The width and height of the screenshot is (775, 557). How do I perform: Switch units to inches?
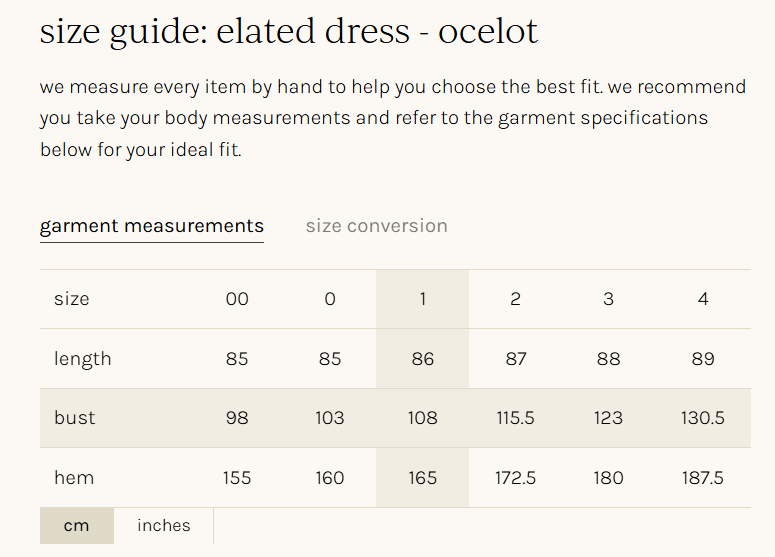point(164,526)
